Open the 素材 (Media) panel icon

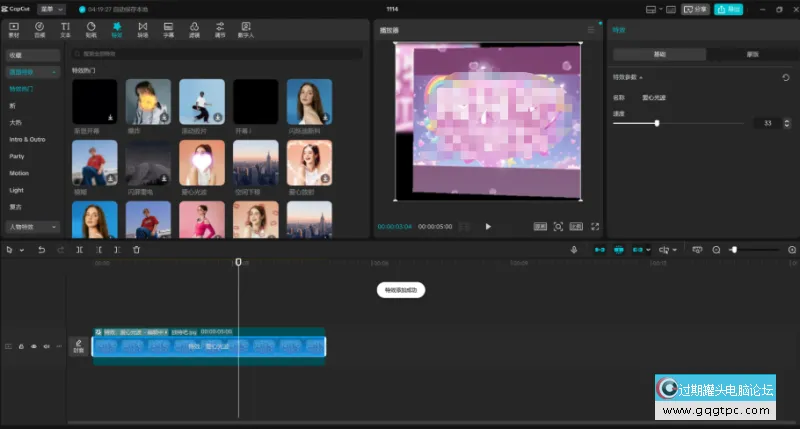[14, 28]
